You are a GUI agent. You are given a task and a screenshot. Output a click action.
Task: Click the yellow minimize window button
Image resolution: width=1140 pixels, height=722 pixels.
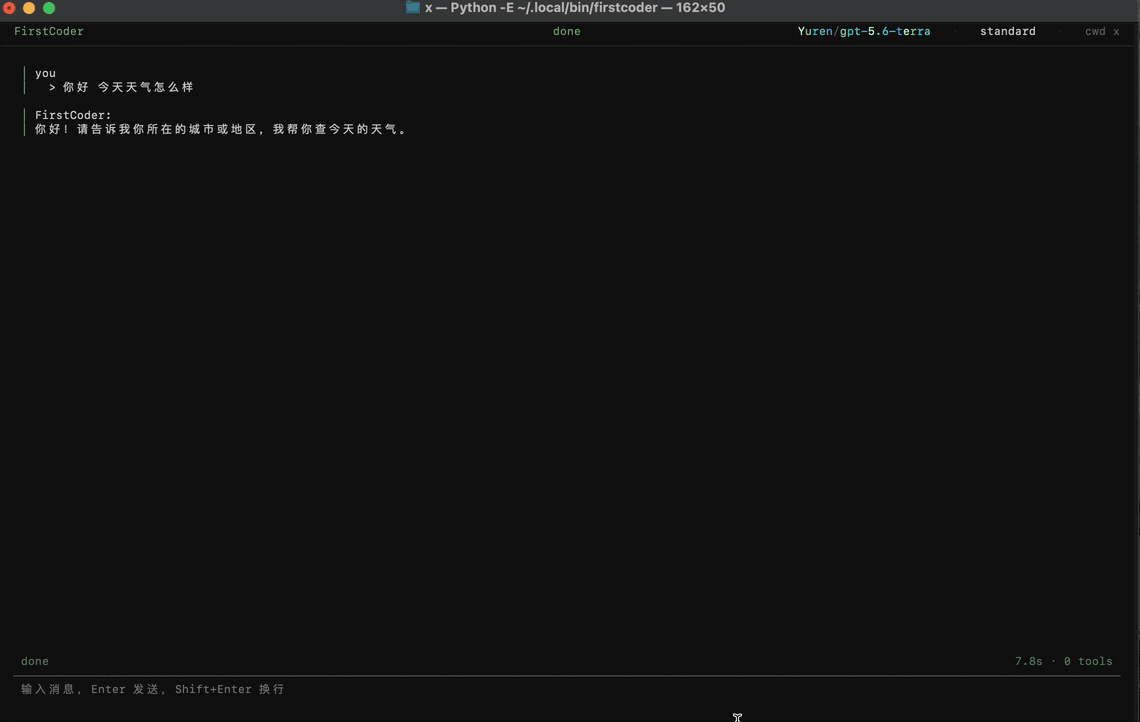[29, 8]
